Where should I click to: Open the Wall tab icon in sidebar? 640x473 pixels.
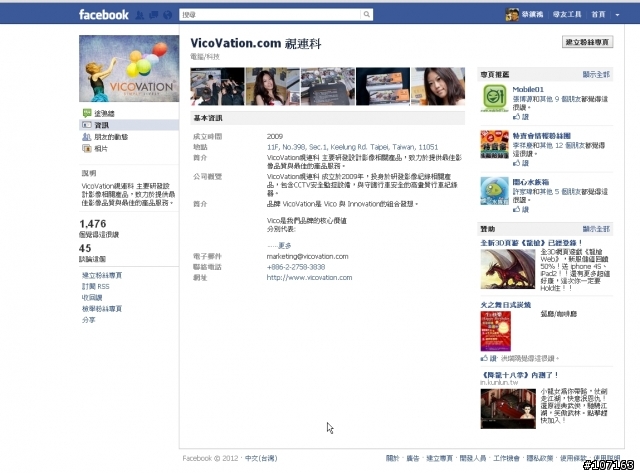pyautogui.click(x=87, y=113)
